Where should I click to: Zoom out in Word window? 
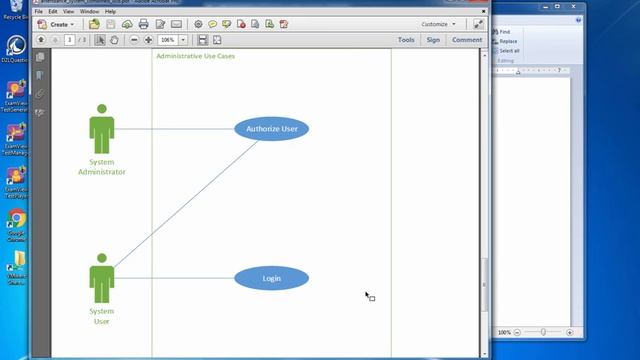517,333
